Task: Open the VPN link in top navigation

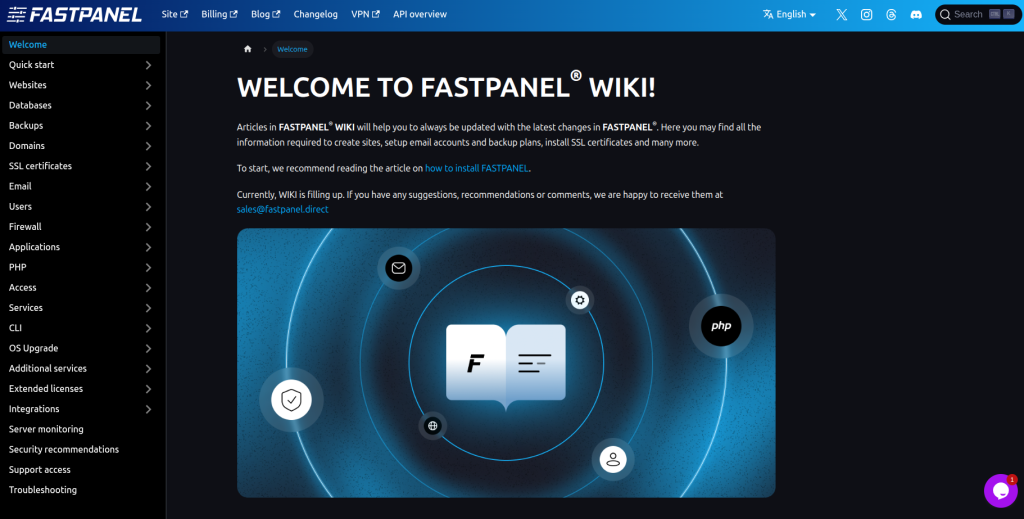Action: (x=365, y=14)
